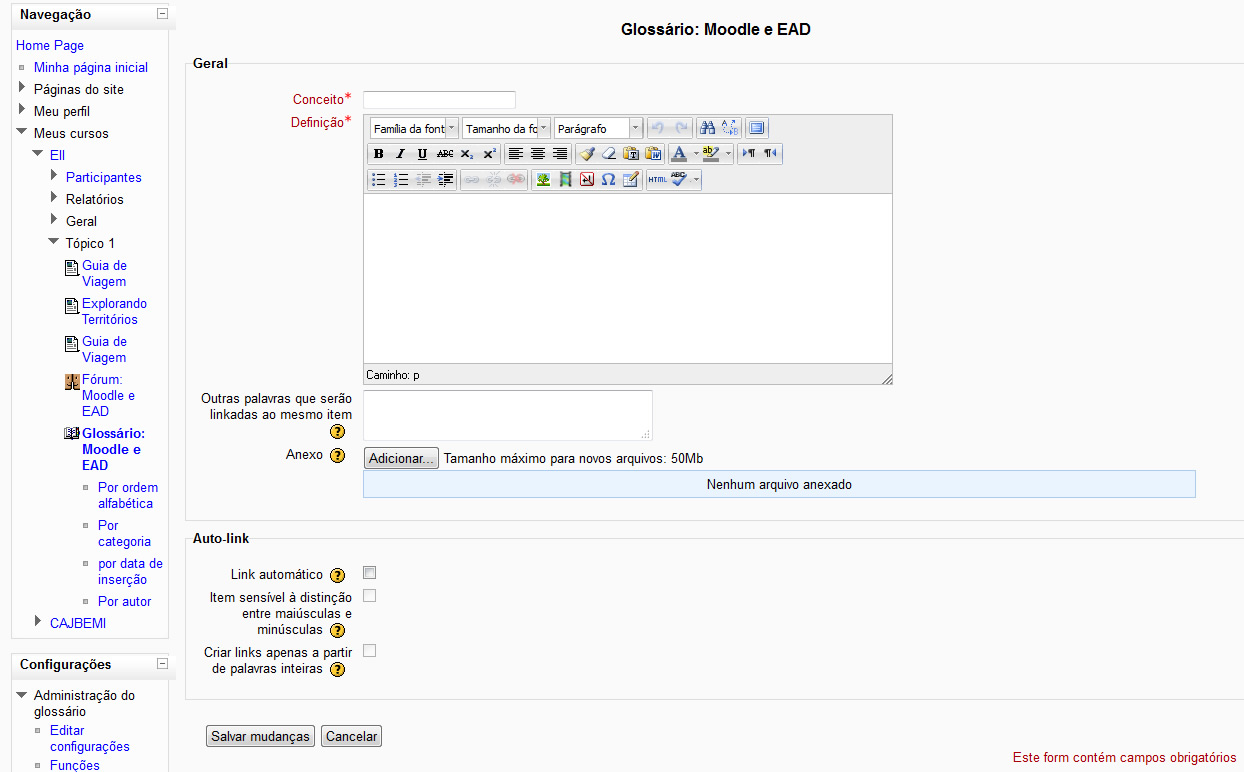Insert an image using the picture icon
1244x772 pixels.
point(543,180)
